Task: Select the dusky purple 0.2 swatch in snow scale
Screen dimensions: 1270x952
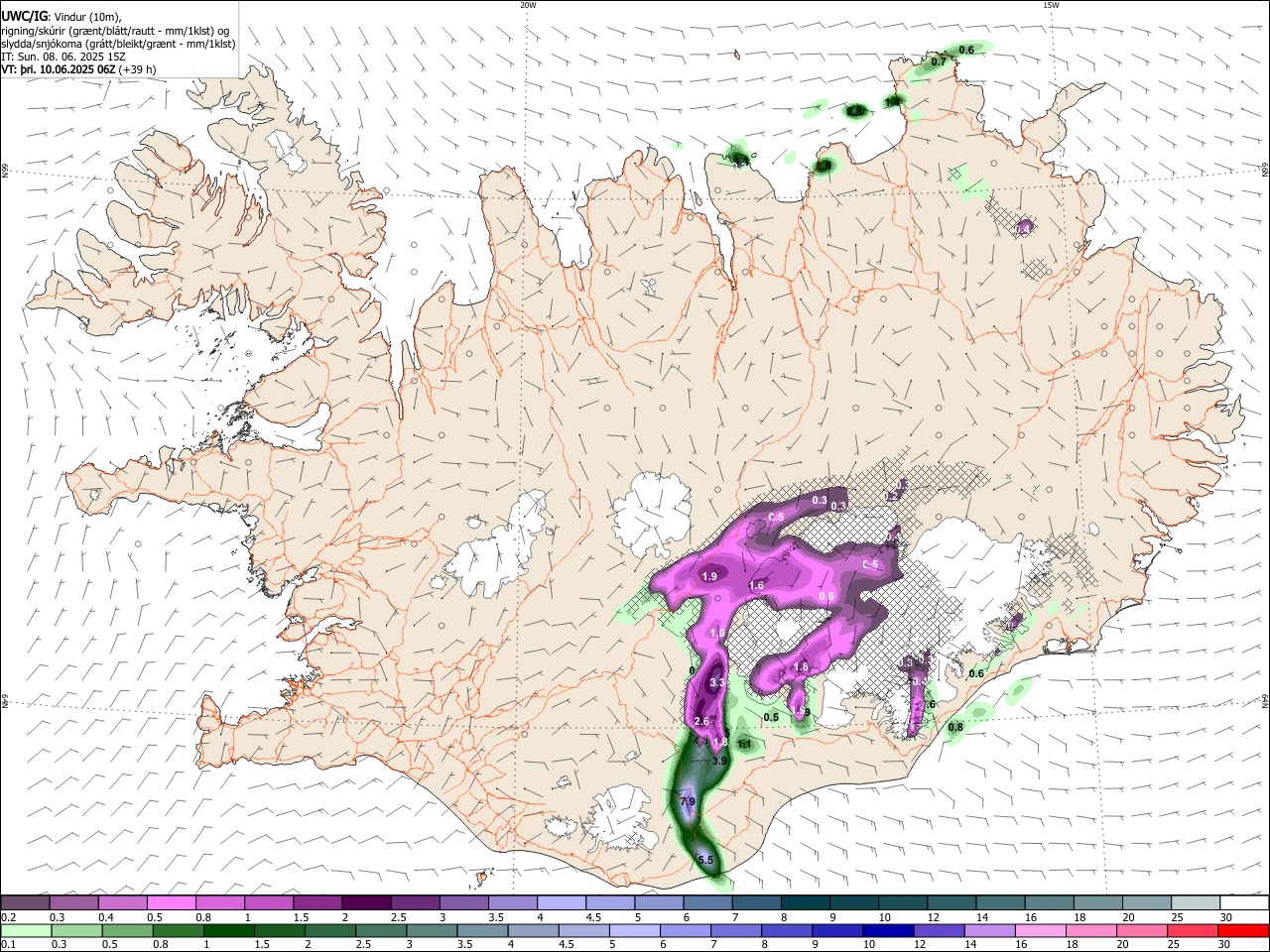Action: click(26, 902)
